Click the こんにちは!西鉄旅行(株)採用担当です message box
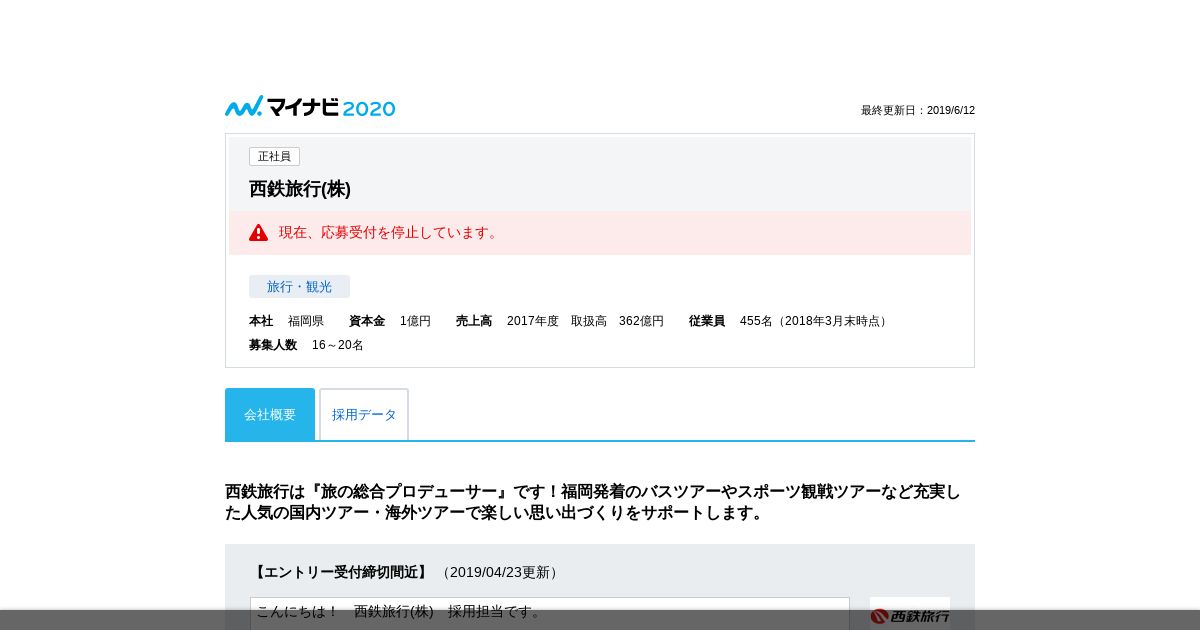 coord(549,613)
